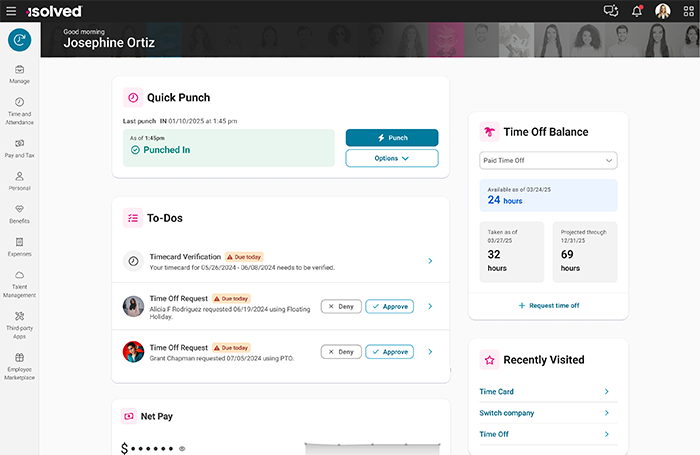The height and width of the screenshot is (455, 700).
Task: Open the Benefits sidebar item
Action: (19, 213)
